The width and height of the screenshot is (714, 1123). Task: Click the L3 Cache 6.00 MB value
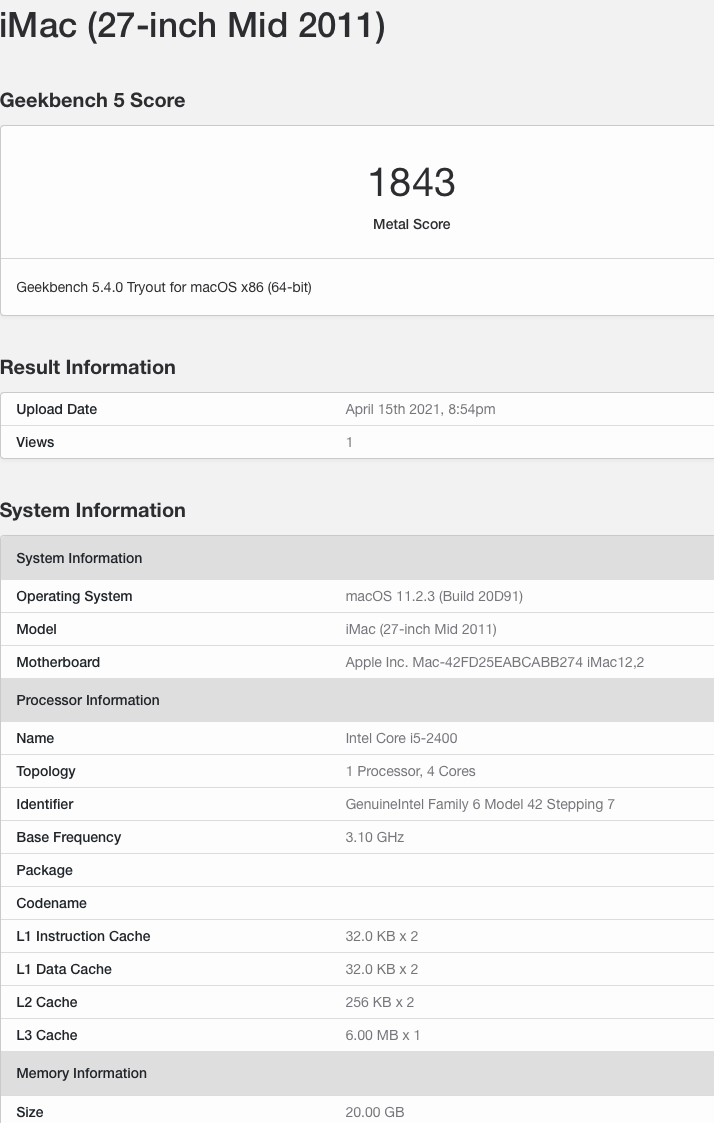[383, 1035]
